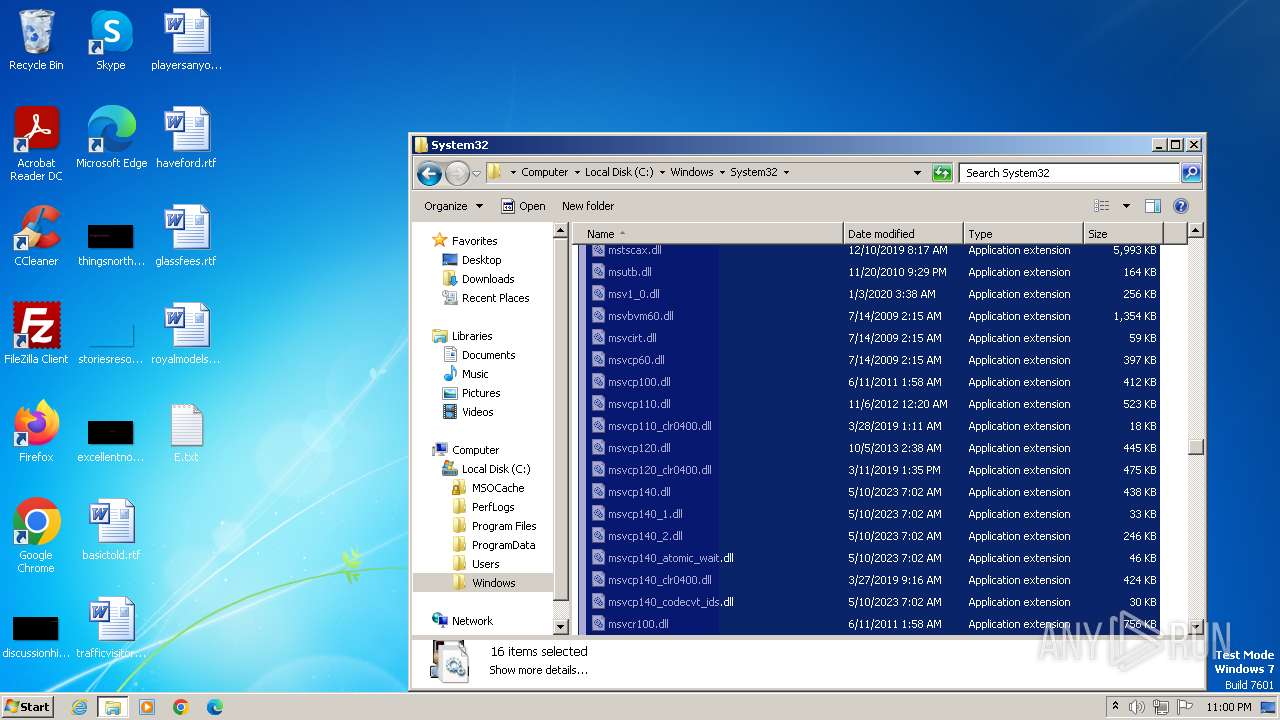Viewport: 1280px width, 720px height.
Task: Click the file list vertical scrollbar thumb
Action: 1196,446
